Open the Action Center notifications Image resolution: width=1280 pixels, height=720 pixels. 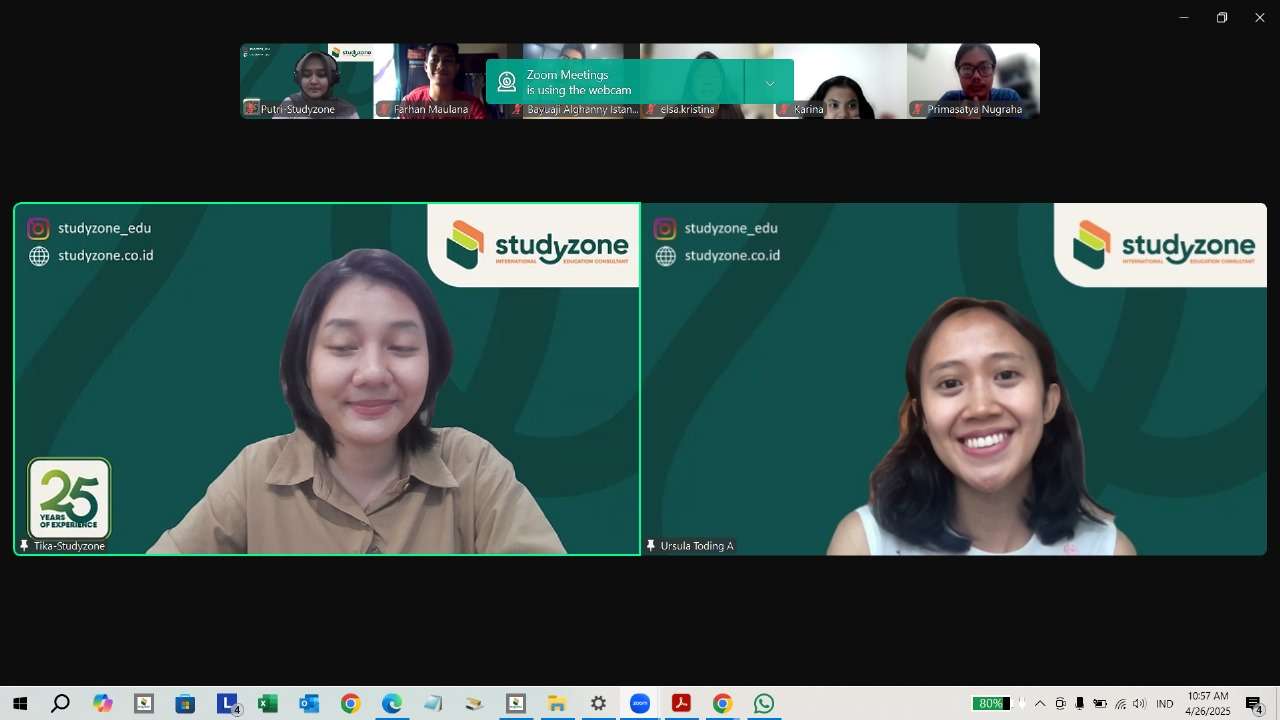[x=1254, y=704]
